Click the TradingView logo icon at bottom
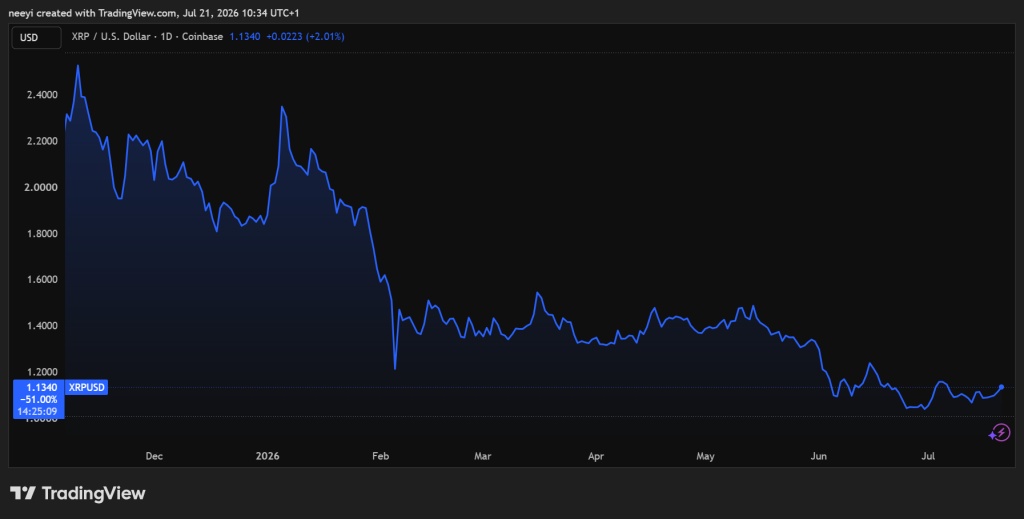 (23, 493)
